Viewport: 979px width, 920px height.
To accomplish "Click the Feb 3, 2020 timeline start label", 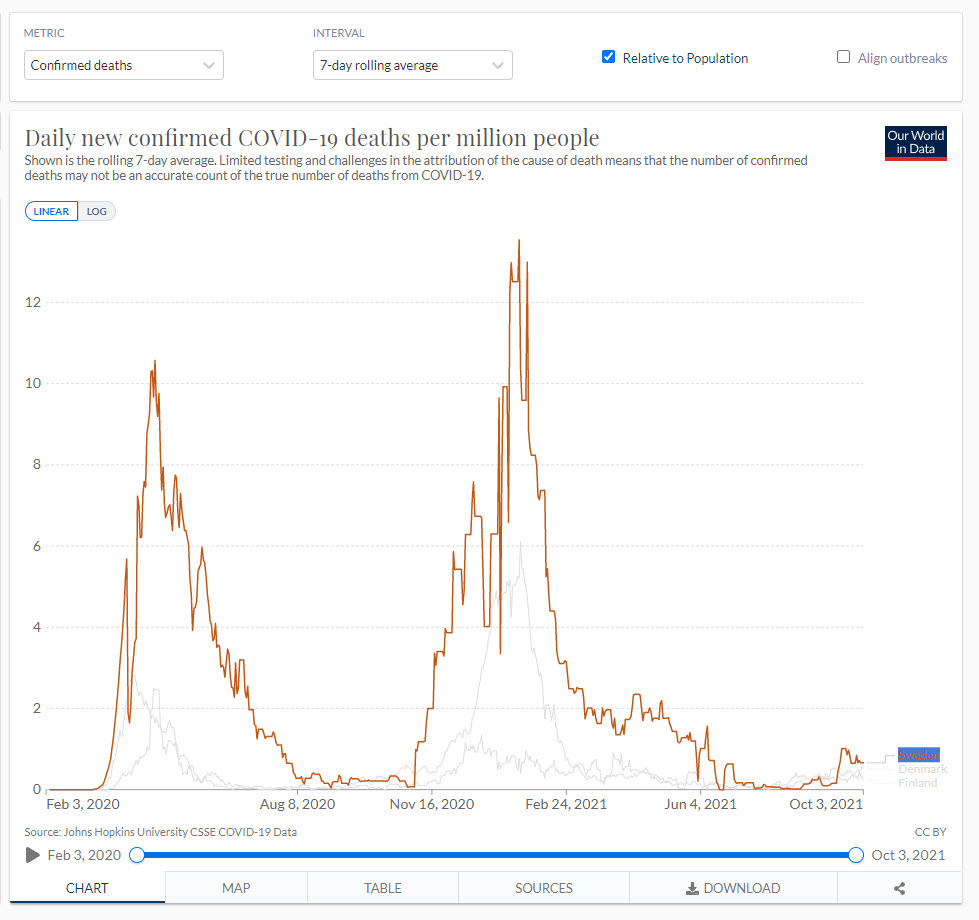I will (x=84, y=854).
